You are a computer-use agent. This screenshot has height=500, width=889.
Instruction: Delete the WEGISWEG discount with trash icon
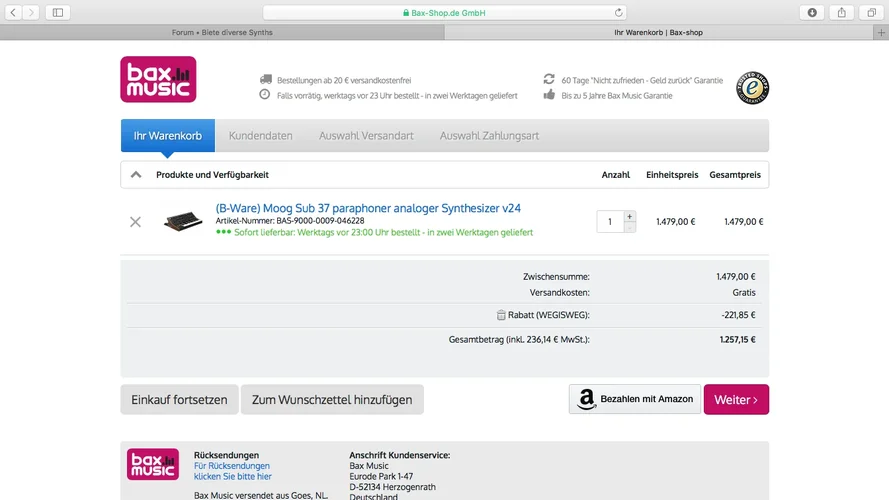[501, 315]
